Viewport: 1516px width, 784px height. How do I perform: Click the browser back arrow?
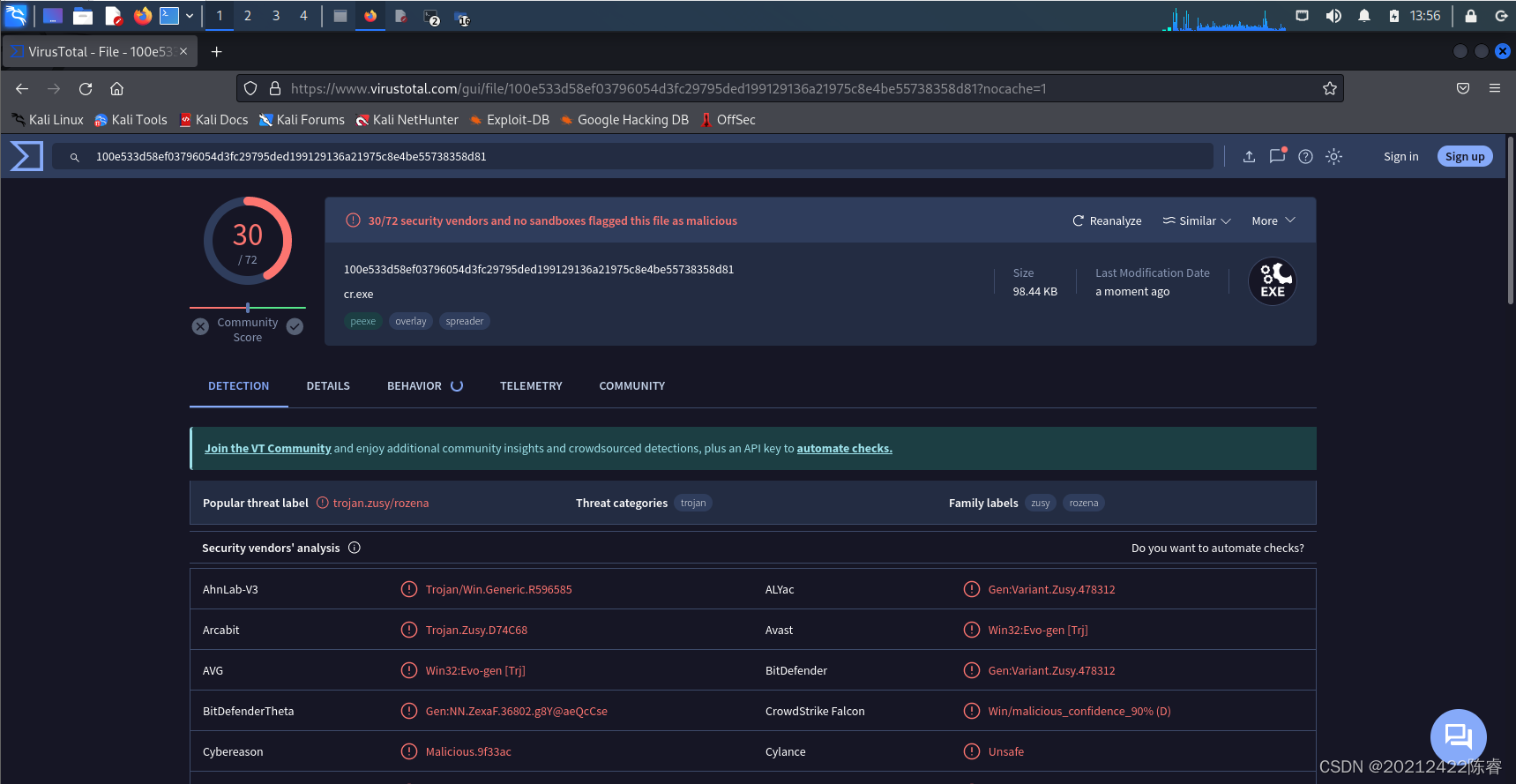point(22,88)
